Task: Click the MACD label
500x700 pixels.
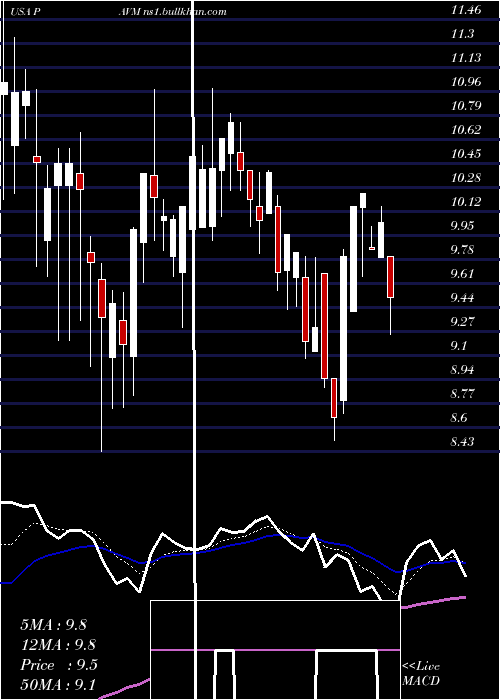Action: (x=421, y=681)
